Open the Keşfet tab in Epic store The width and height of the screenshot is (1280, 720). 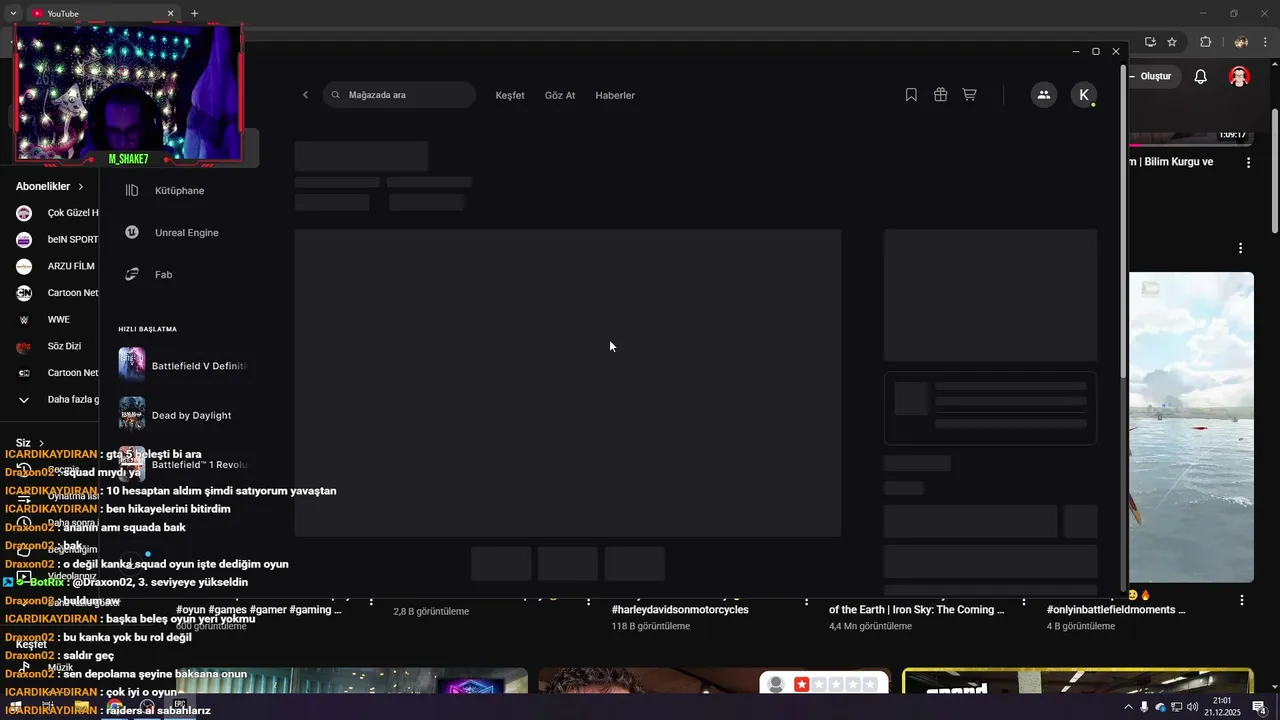click(x=510, y=95)
